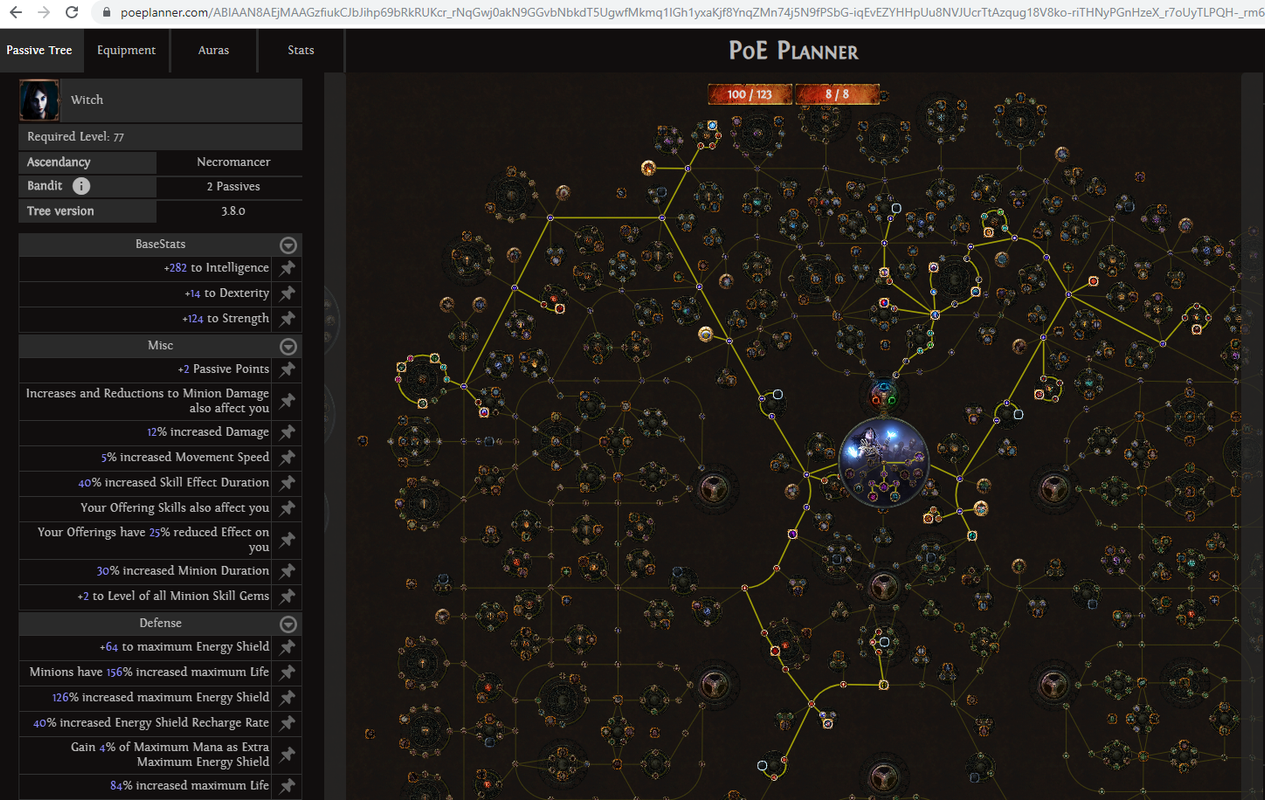This screenshot has width=1265, height=800.
Task: Pin the 12% increased Damage stat
Action: 287,432
